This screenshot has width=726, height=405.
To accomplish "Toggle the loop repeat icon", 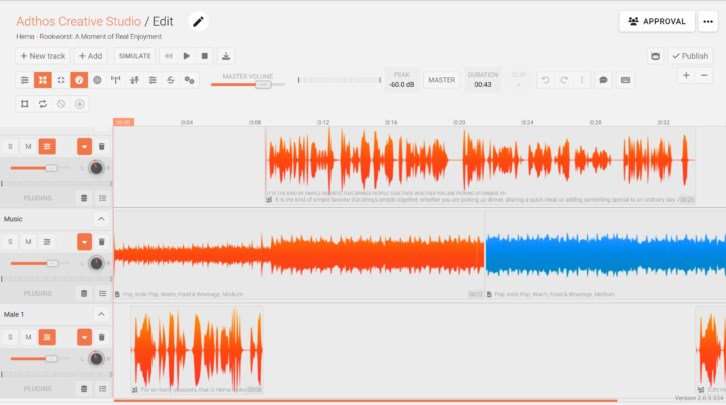I will [43, 104].
